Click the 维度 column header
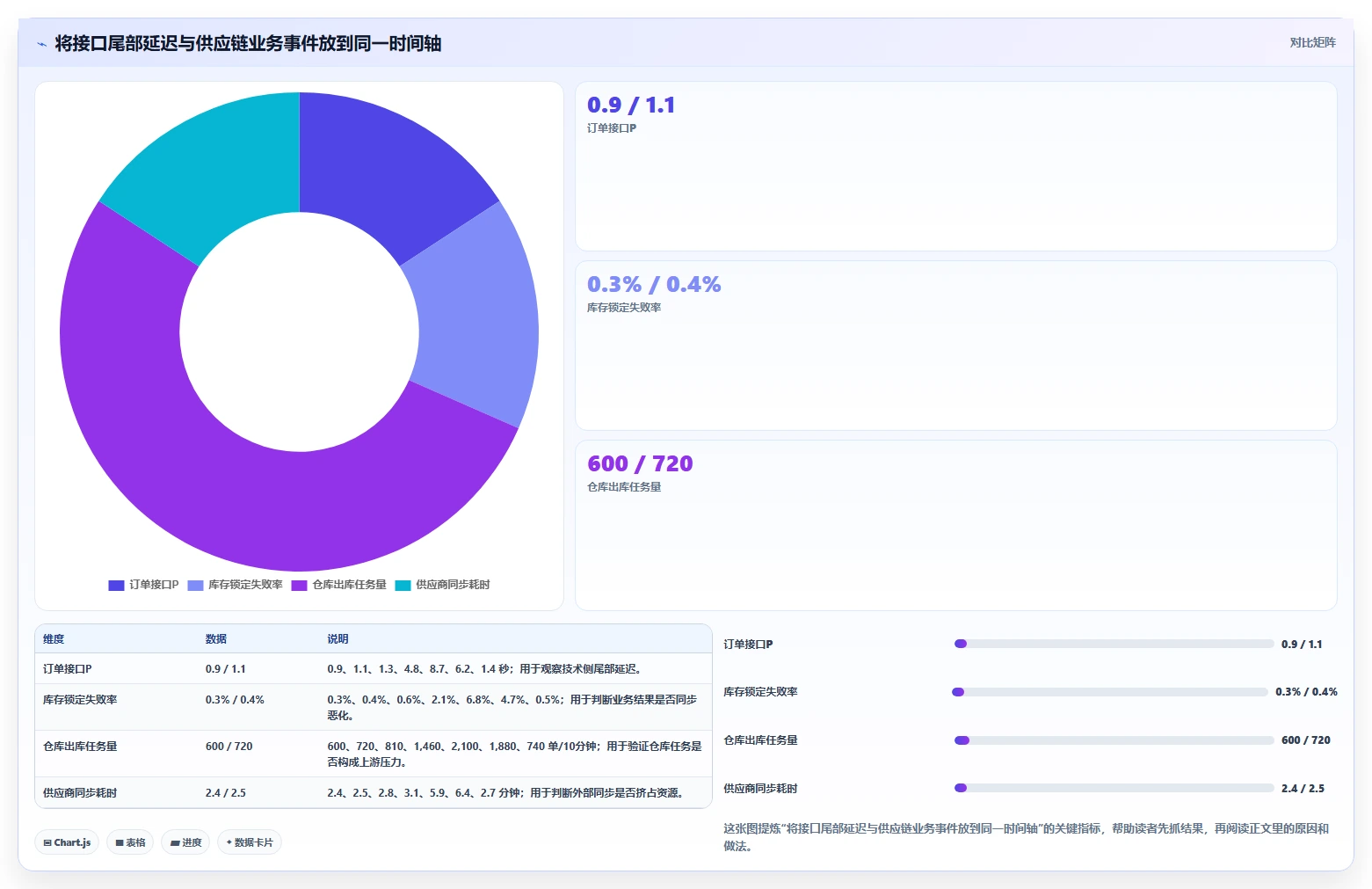This screenshot has height=889, width=1372. (x=54, y=639)
